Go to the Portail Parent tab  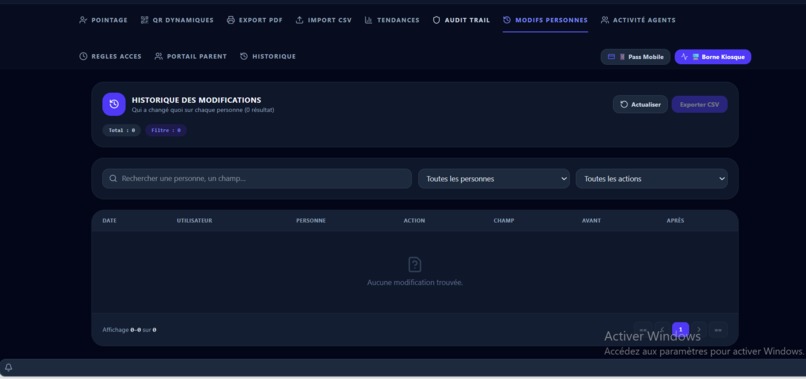tap(191, 57)
